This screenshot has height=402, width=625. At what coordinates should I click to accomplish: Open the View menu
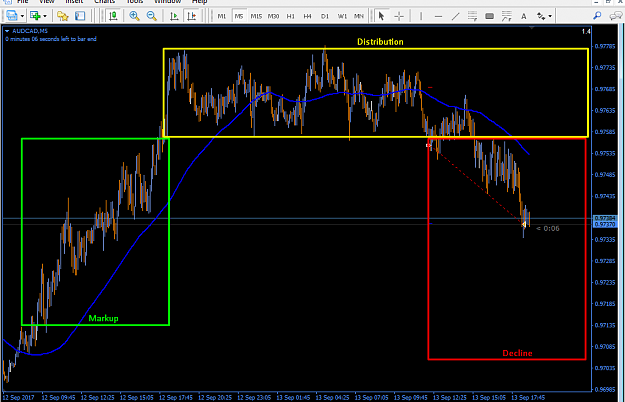coord(47,2)
